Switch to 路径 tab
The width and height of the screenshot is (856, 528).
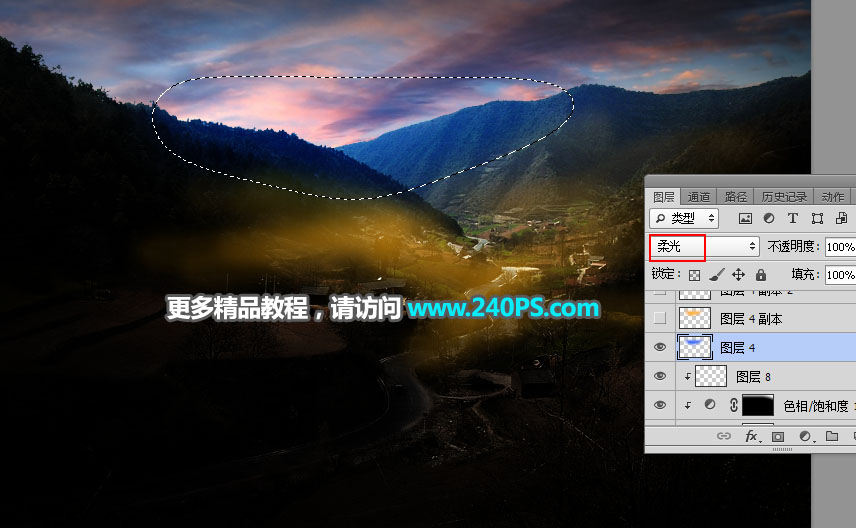(x=735, y=197)
